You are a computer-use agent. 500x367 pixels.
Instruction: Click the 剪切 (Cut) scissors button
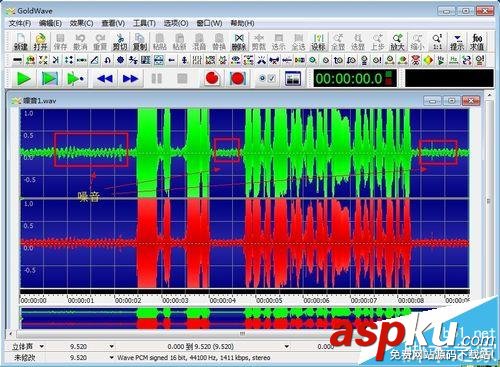(x=120, y=42)
